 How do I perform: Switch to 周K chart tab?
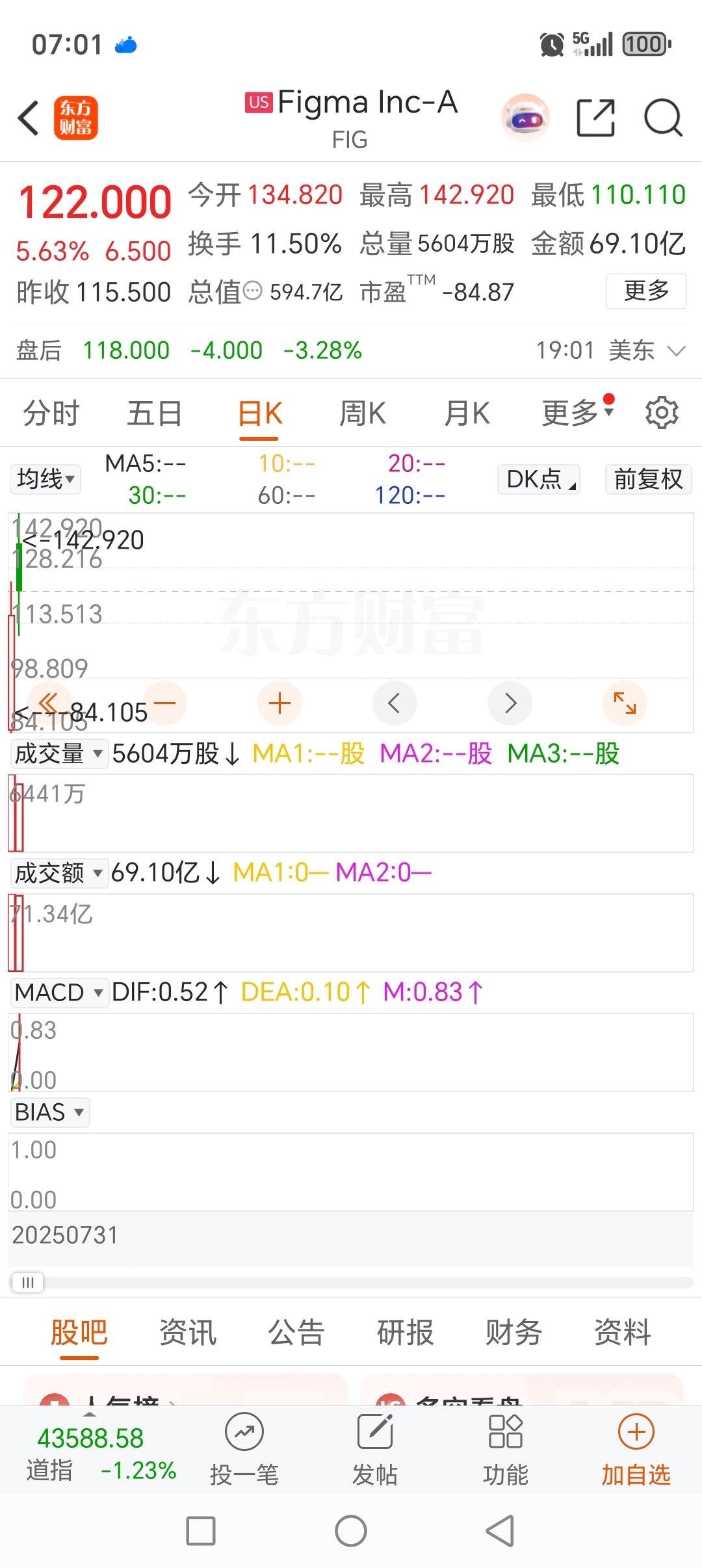pos(363,413)
